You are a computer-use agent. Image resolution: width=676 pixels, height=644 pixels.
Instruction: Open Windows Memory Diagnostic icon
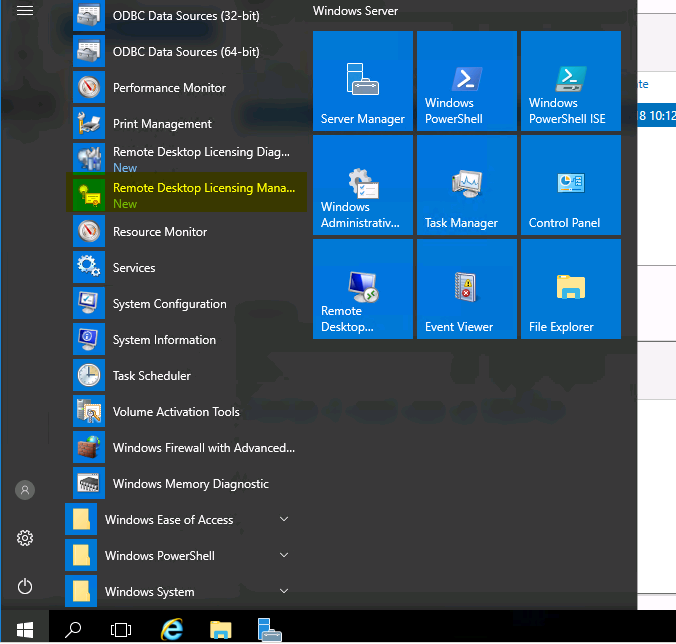(x=89, y=483)
